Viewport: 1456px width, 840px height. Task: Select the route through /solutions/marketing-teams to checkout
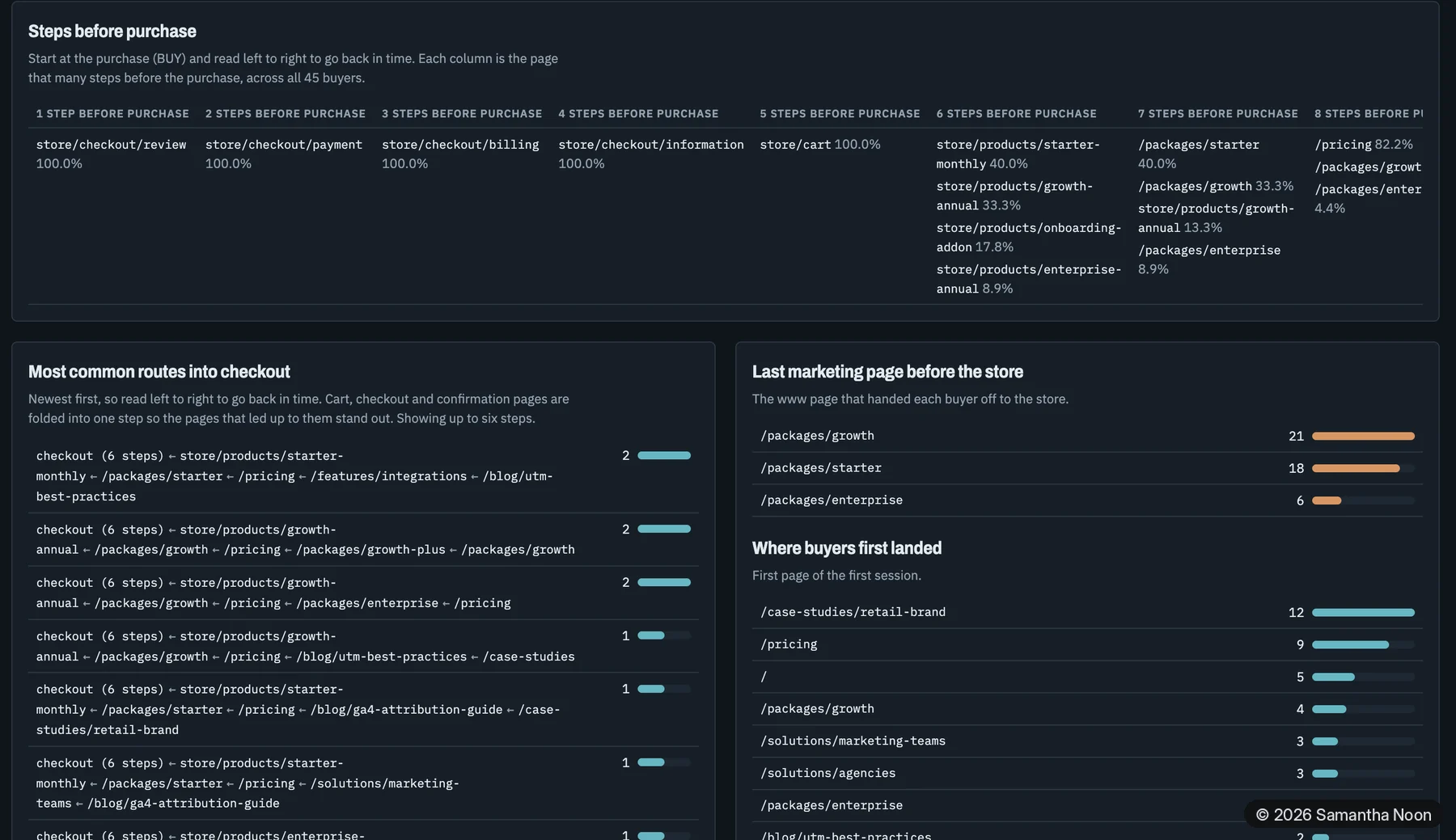363,783
